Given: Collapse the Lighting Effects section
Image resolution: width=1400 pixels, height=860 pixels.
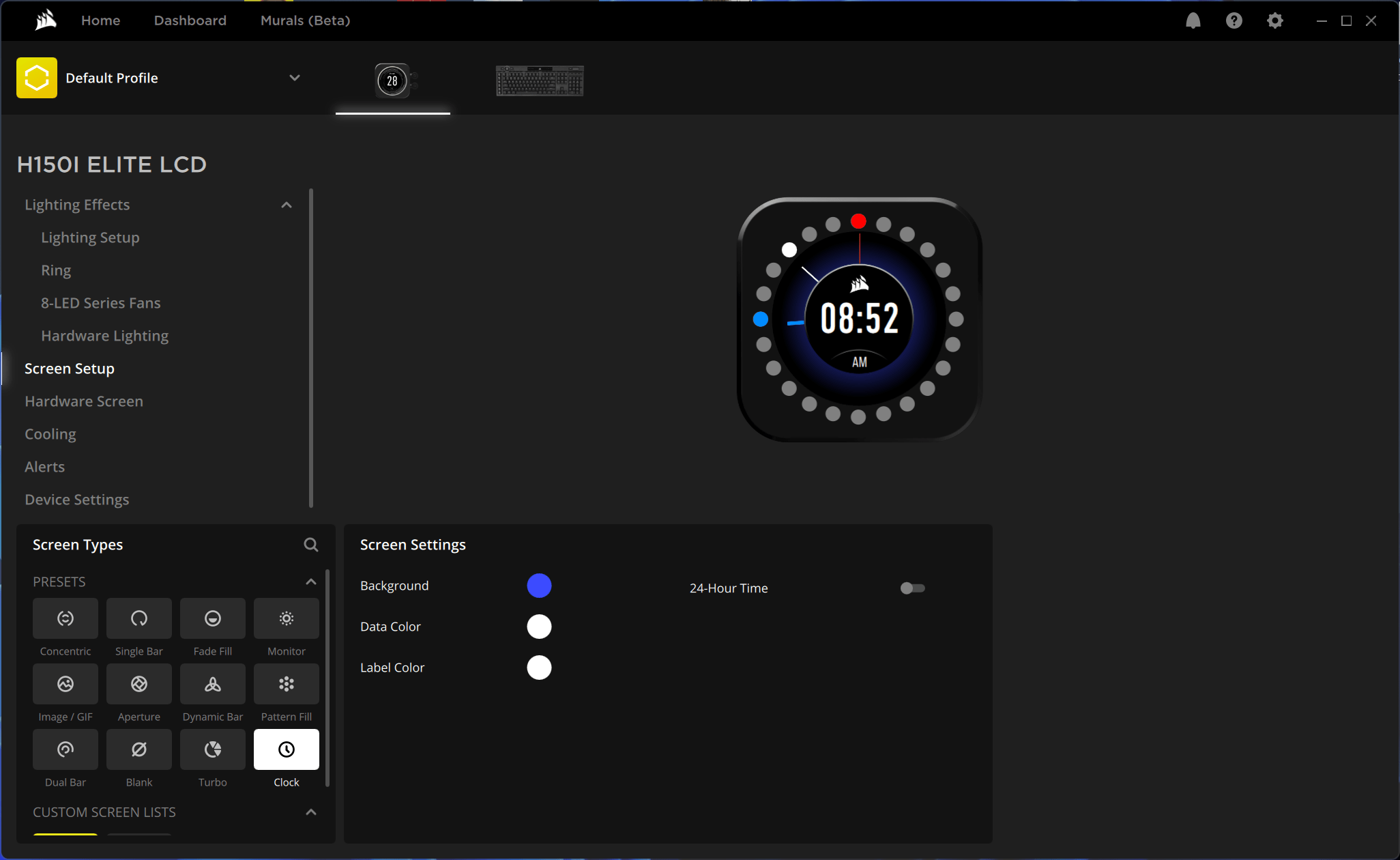Looking at the screenshot, I should [x=287, y=205].
